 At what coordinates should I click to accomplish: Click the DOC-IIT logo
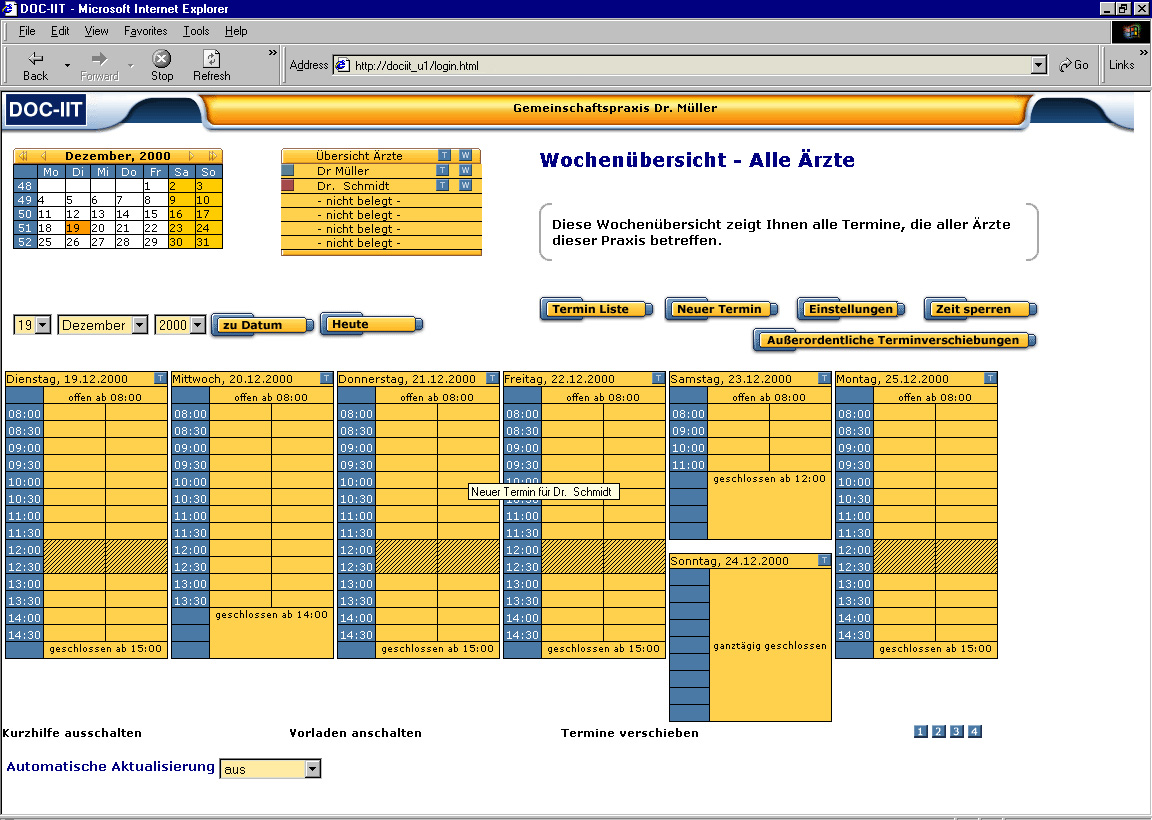pyautogui.click(x=45, y=109)
